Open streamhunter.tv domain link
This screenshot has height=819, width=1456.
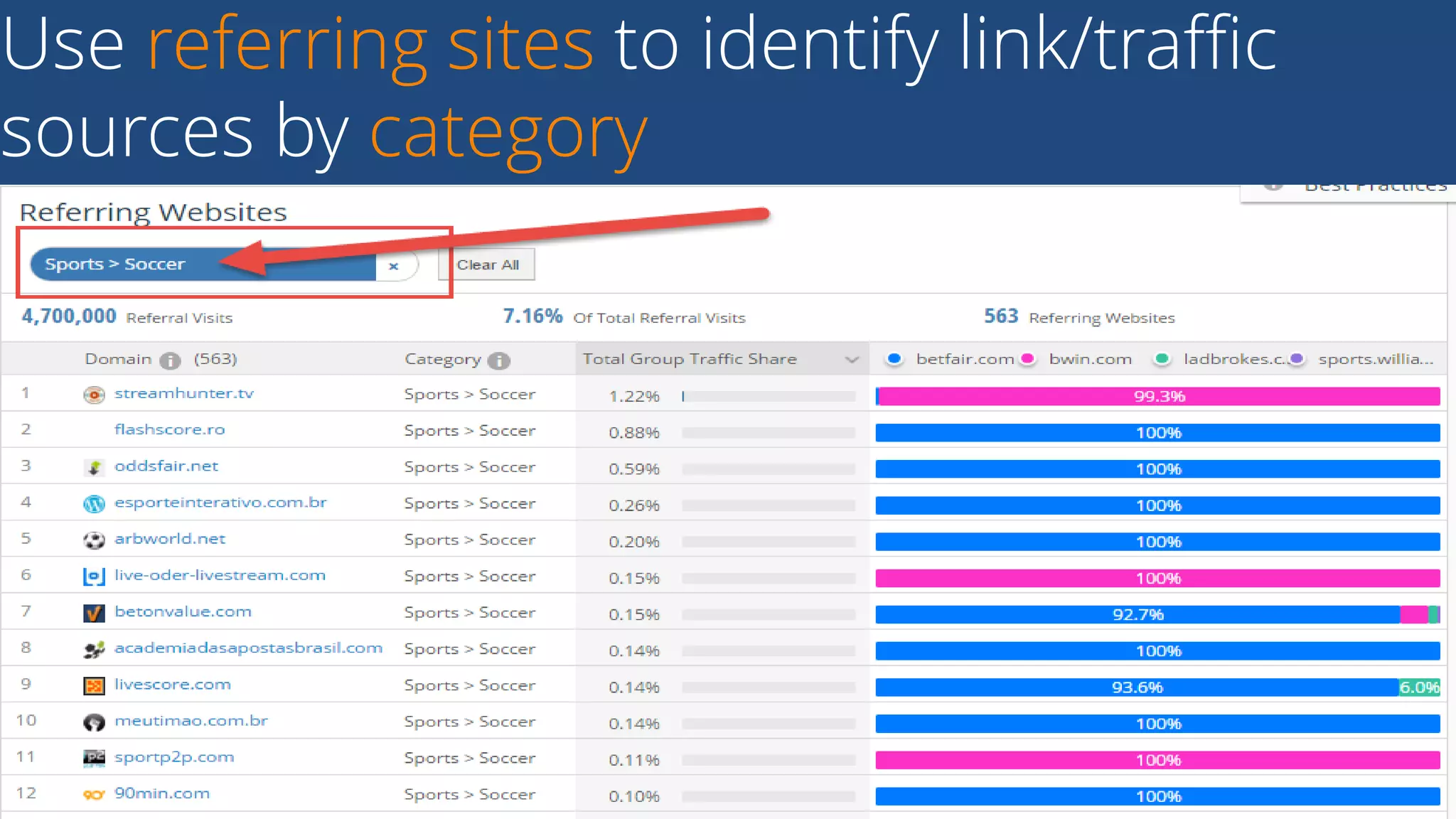coord(184,393)
